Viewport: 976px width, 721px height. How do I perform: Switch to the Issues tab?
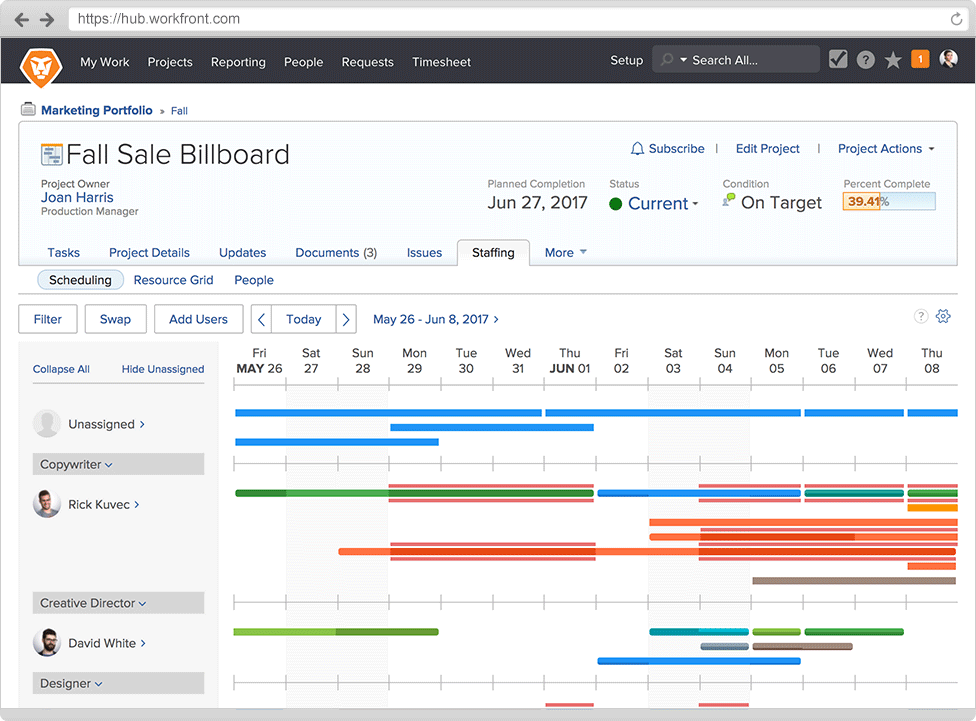tap(424, 253)
